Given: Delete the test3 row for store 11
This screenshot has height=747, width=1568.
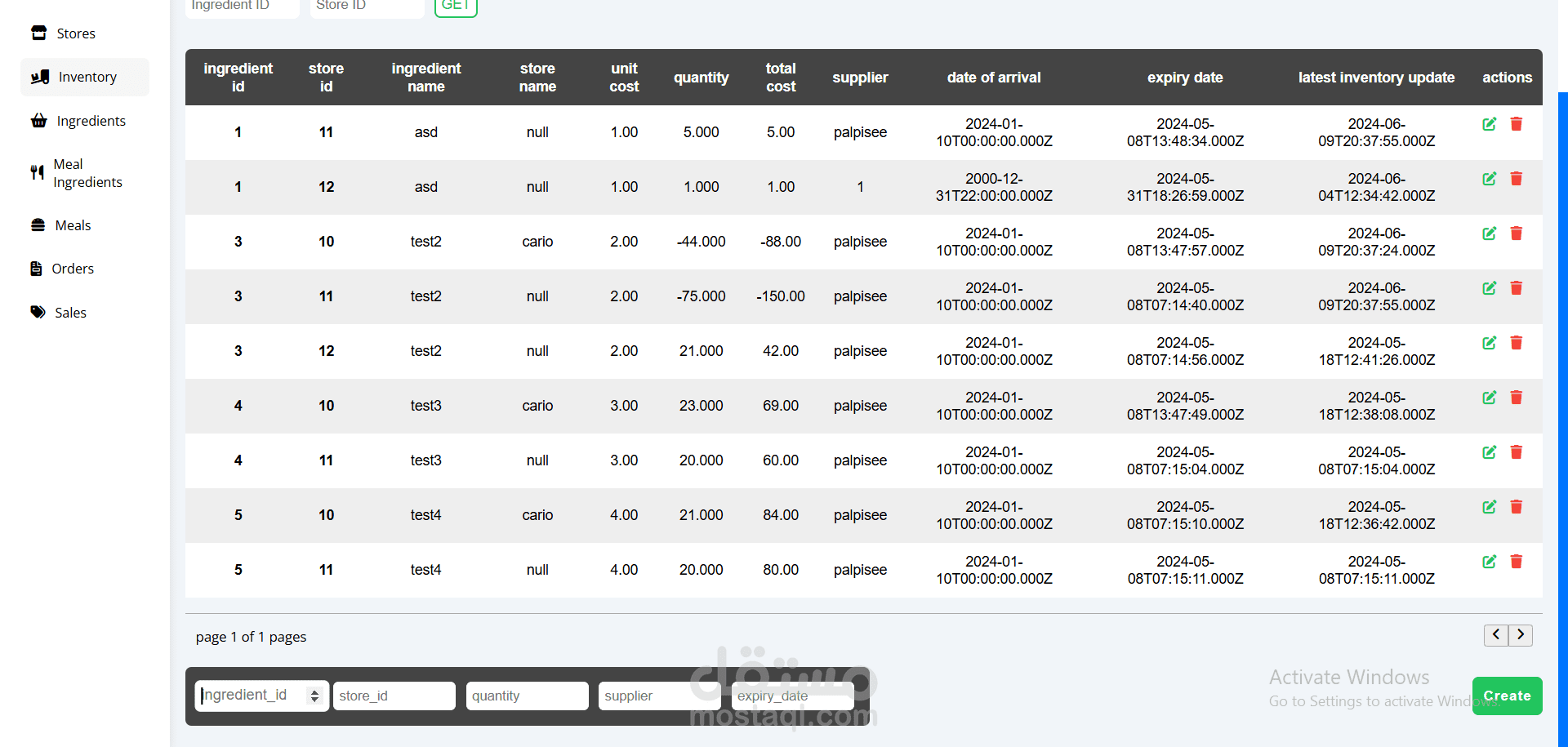Looking at the screenshot, I should click(x=1517, y=452).
